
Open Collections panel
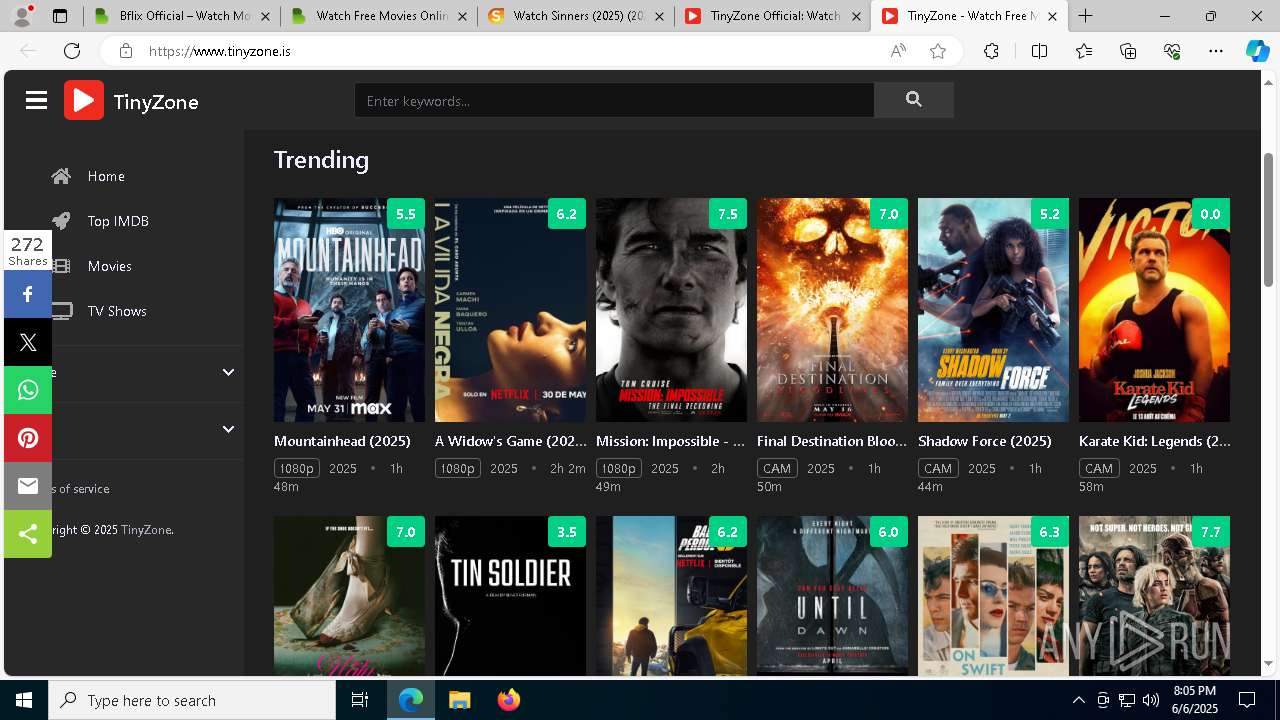tap(1128, 51)
